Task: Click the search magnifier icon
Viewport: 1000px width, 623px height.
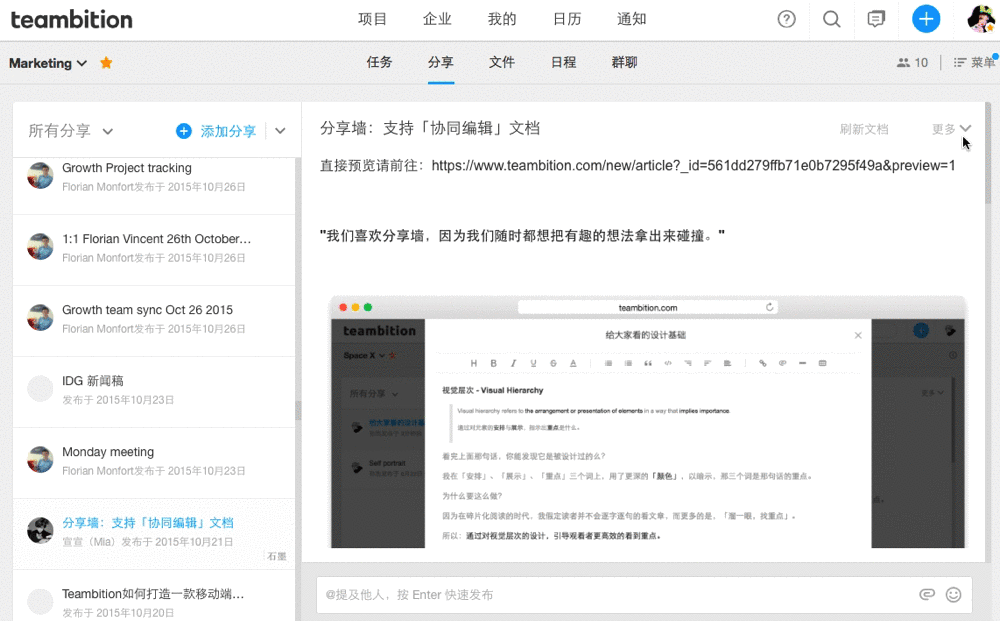Action: pyautogui.click(x=831, y=19)
